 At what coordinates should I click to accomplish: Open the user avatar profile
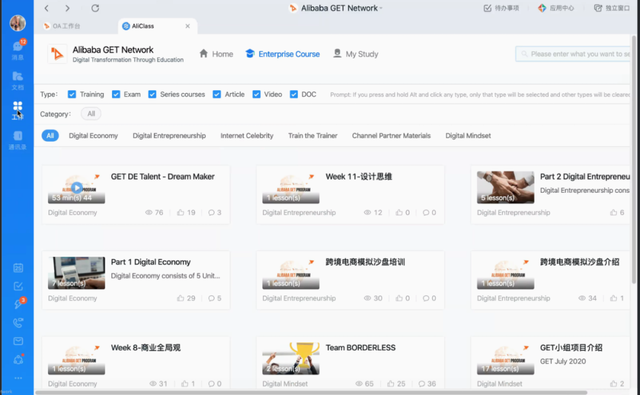18,23
